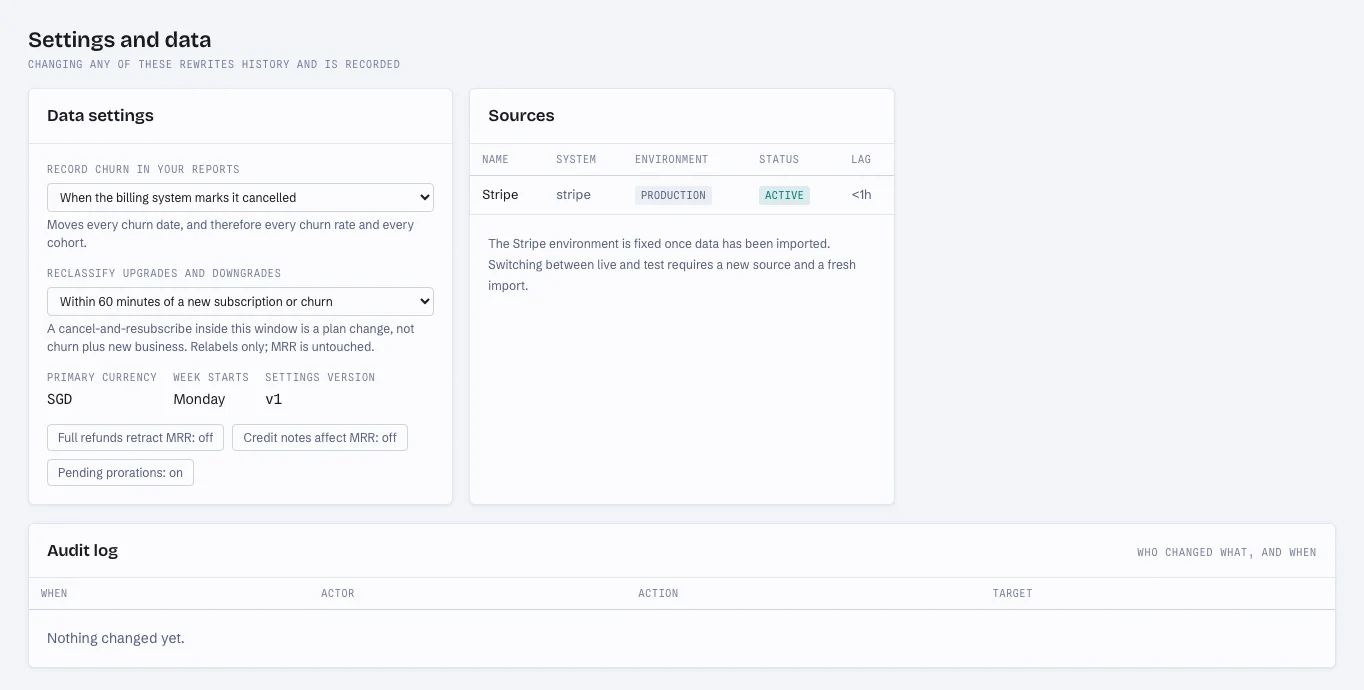Screen dimensions: 1364x690
Task: Click the SYSTEM column header in Sources
Action: (576, 160)
